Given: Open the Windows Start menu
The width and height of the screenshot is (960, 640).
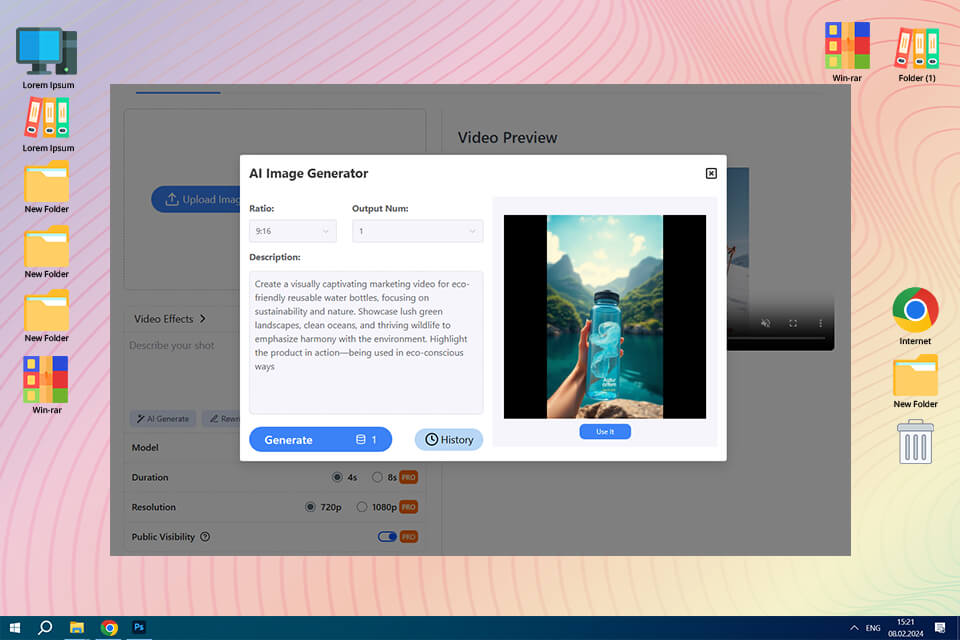Looking at the screenshot, I should click(15, 627).
